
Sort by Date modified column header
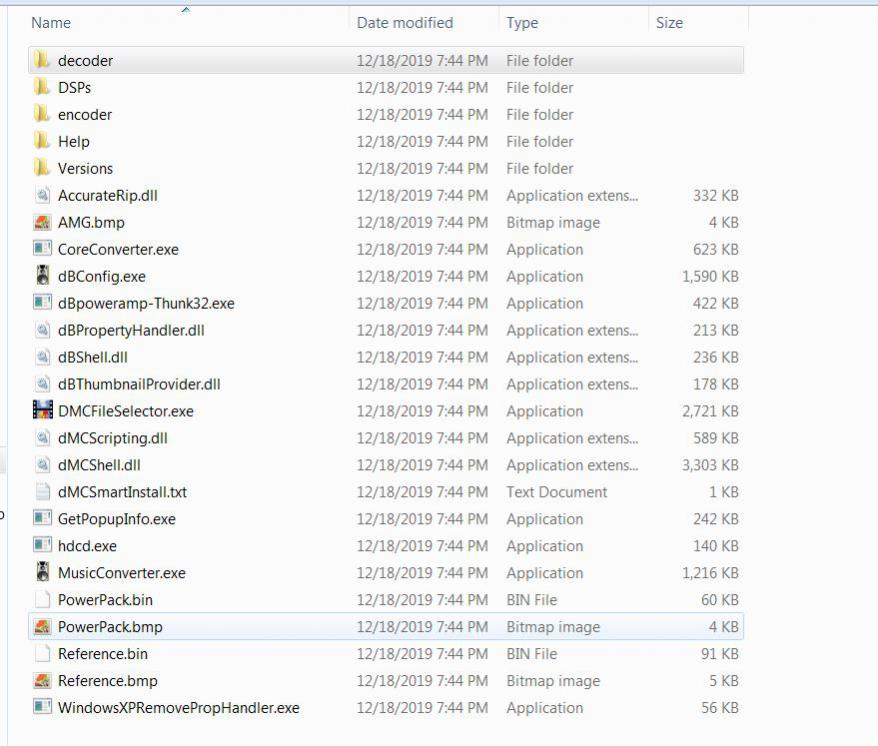tap(404, 22)
